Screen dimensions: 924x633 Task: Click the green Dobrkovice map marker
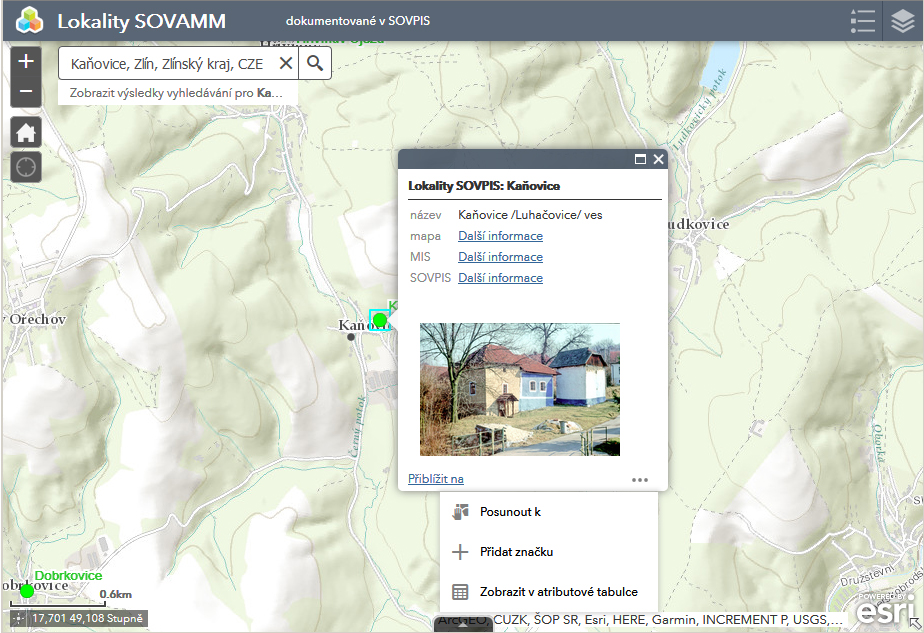[x=27, y=591]
